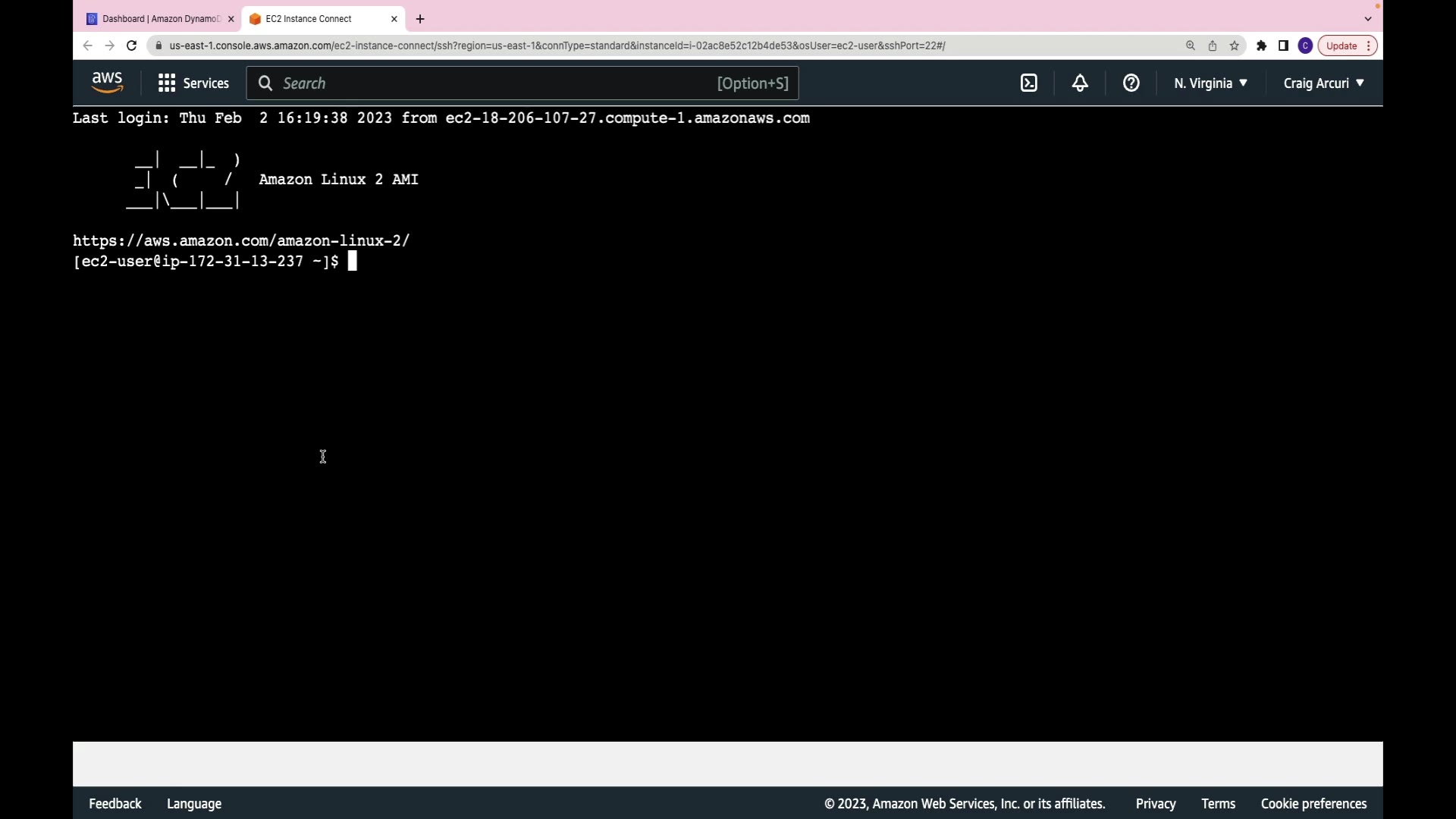Click the AWS logo home icon
The height and width of the screenshot is (819, 1456).
107,83
